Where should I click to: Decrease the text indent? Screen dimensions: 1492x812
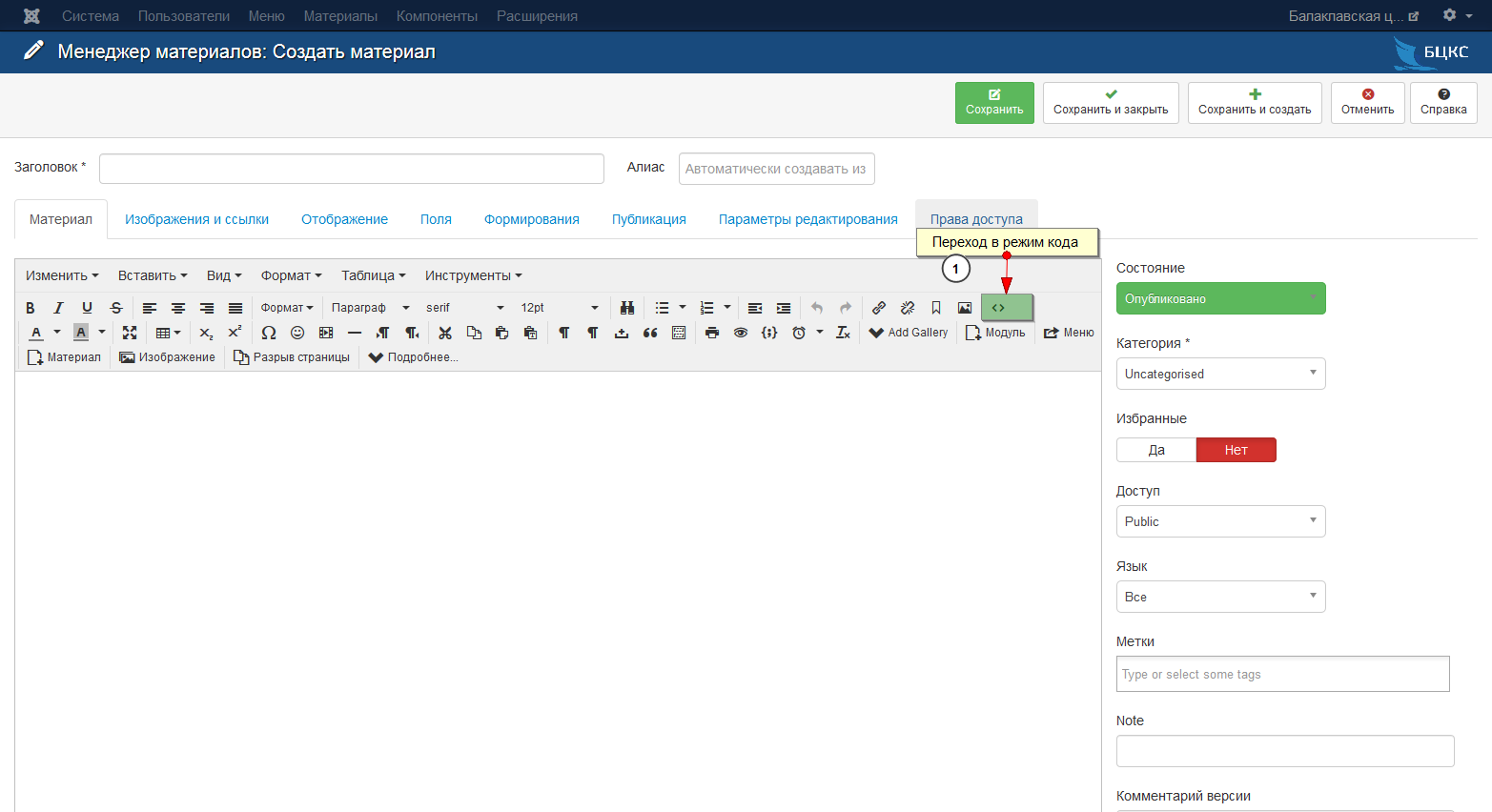(755, 308)
